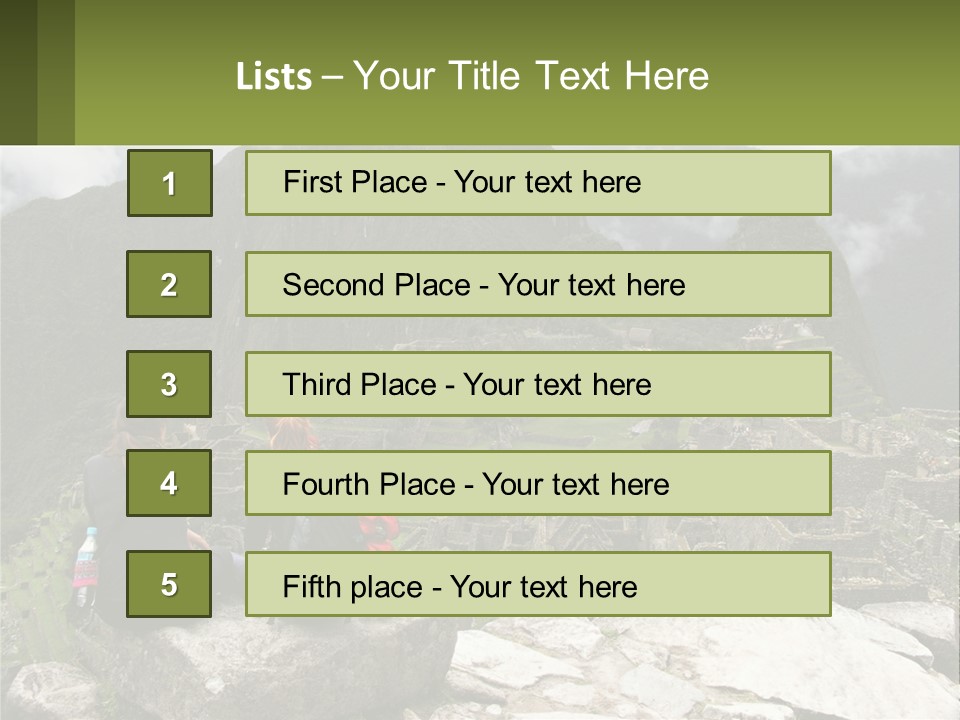Select the Fifth place text box
960x720 pixels.
point(538,584)
